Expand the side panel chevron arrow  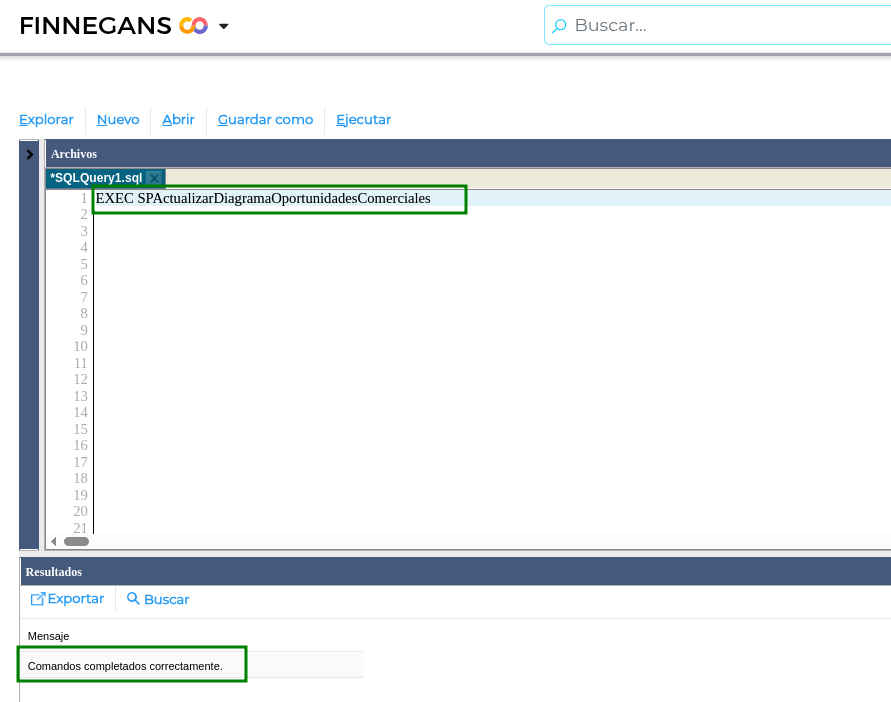pyautogui.click(x=30, y=154)
